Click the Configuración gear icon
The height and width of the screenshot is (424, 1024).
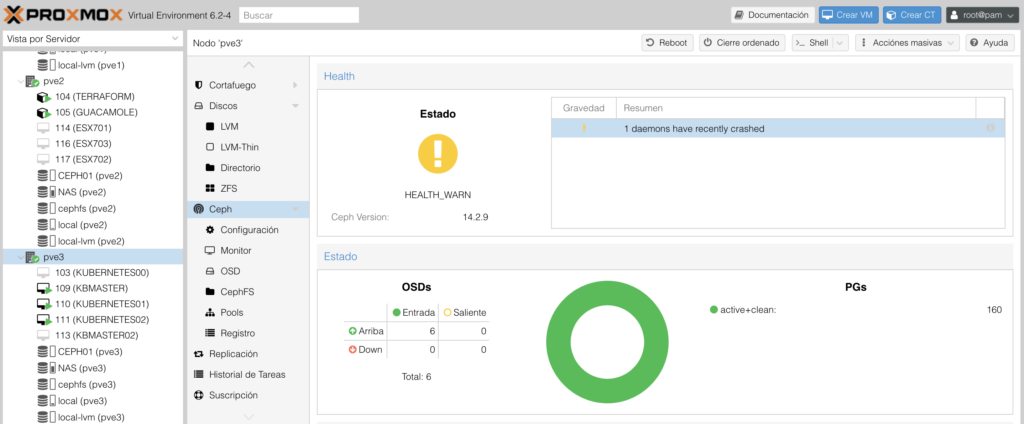pos(210,230)
